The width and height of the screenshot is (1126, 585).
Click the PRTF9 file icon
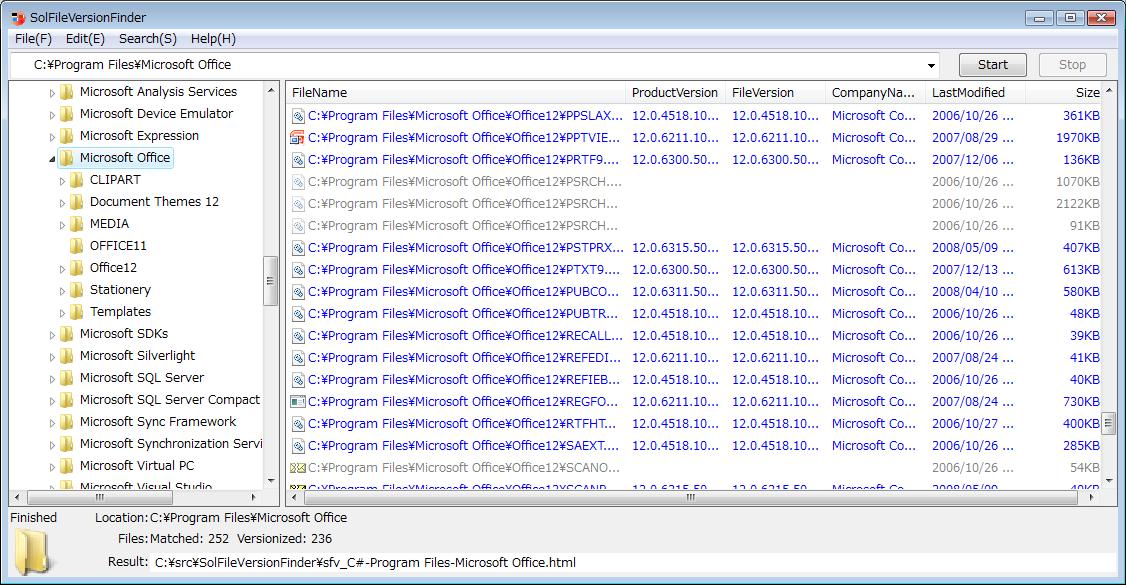(297, 160)
